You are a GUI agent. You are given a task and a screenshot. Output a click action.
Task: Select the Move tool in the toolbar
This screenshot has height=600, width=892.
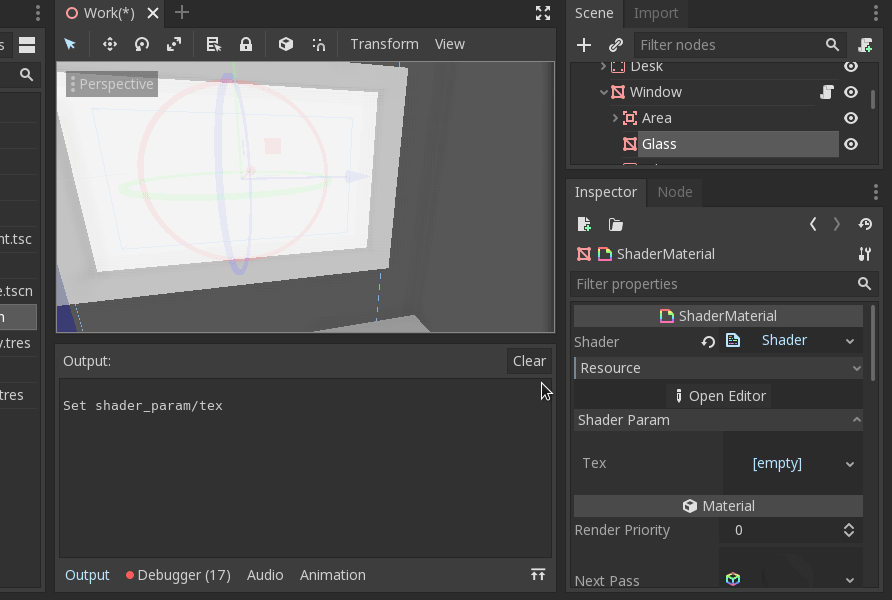click(108, 44)
